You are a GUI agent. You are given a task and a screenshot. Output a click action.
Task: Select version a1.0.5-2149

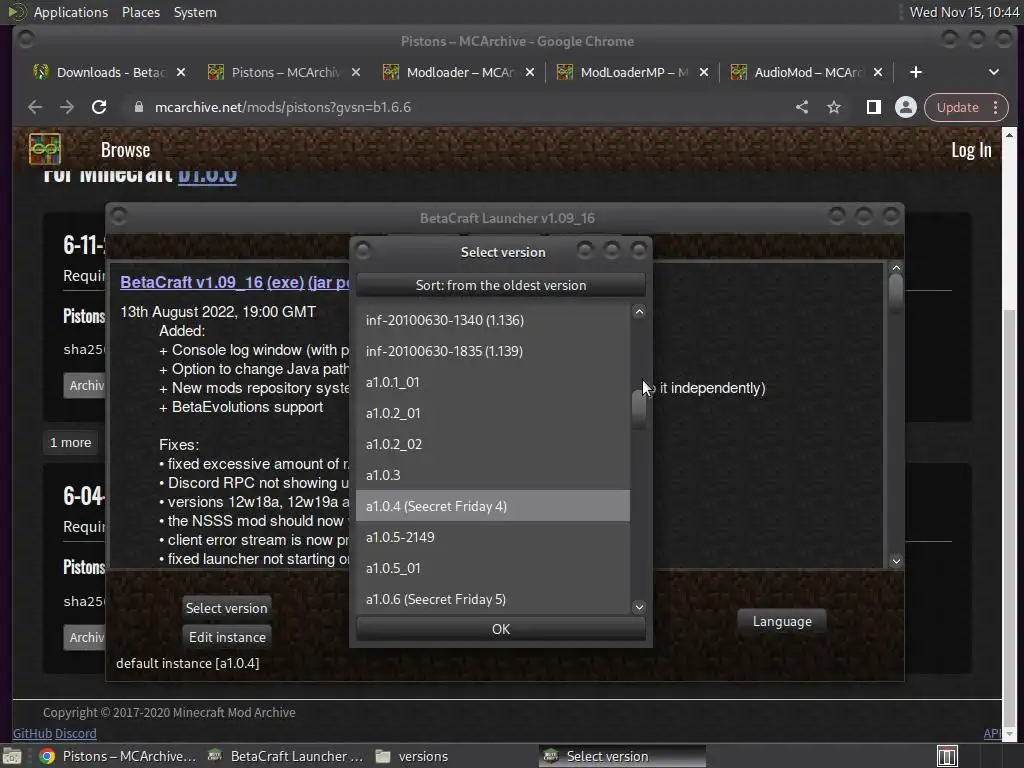[492, 537]
